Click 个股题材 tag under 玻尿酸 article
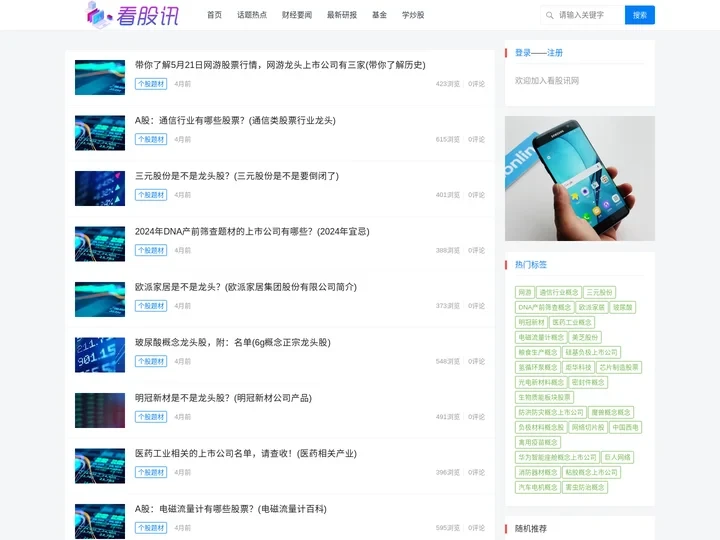This screenshot has width=720, height=540. [x=151, y=361]
